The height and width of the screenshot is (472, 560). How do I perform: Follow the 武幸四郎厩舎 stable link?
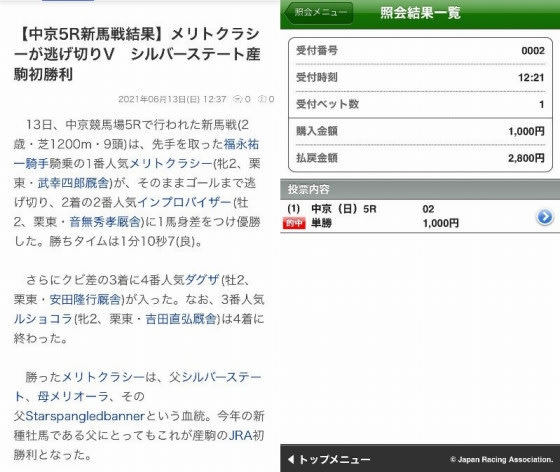click(x=73, y=183)
